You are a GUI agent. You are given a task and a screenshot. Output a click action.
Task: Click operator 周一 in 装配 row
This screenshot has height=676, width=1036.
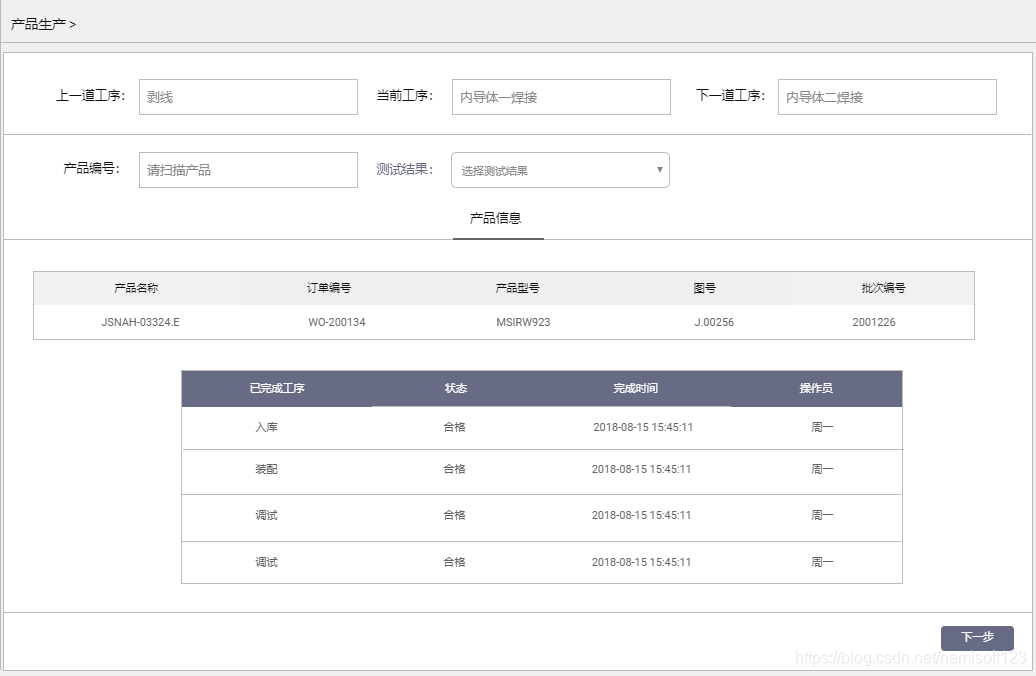tap(823, 469)
